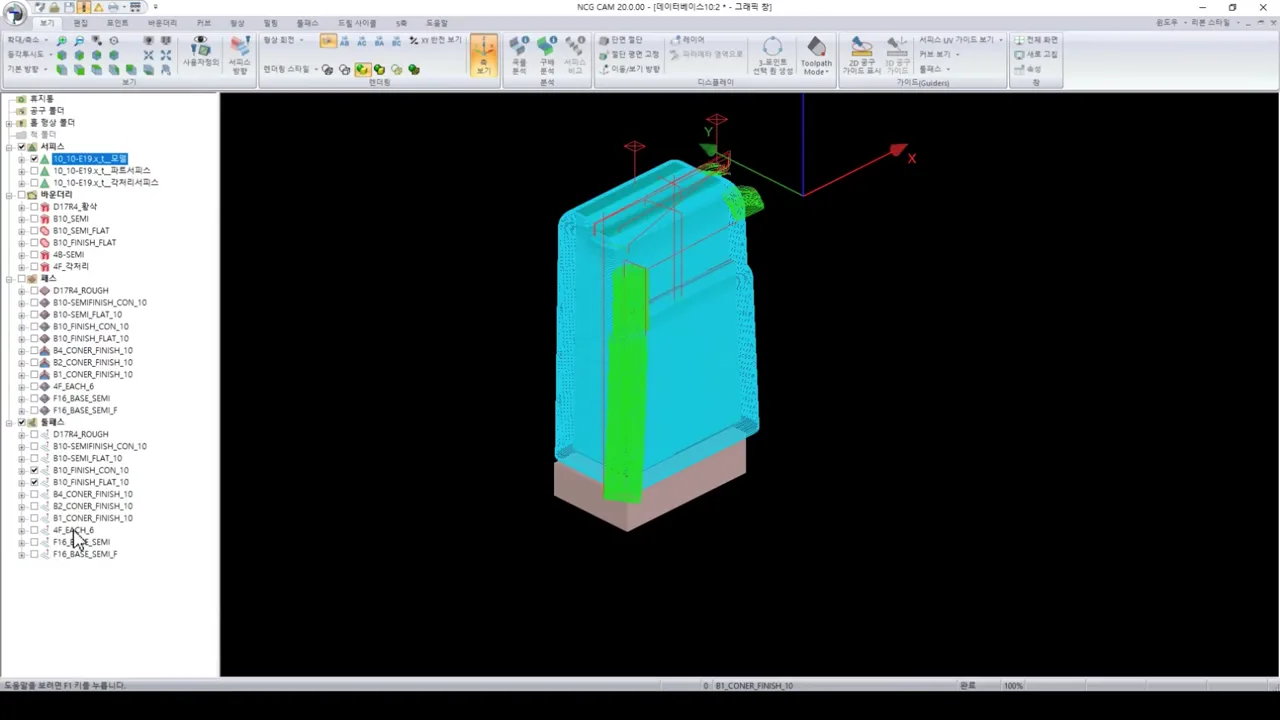Switch to the 바운더리 ribbon tab
1280x720 pixels.
coord(162,23)
